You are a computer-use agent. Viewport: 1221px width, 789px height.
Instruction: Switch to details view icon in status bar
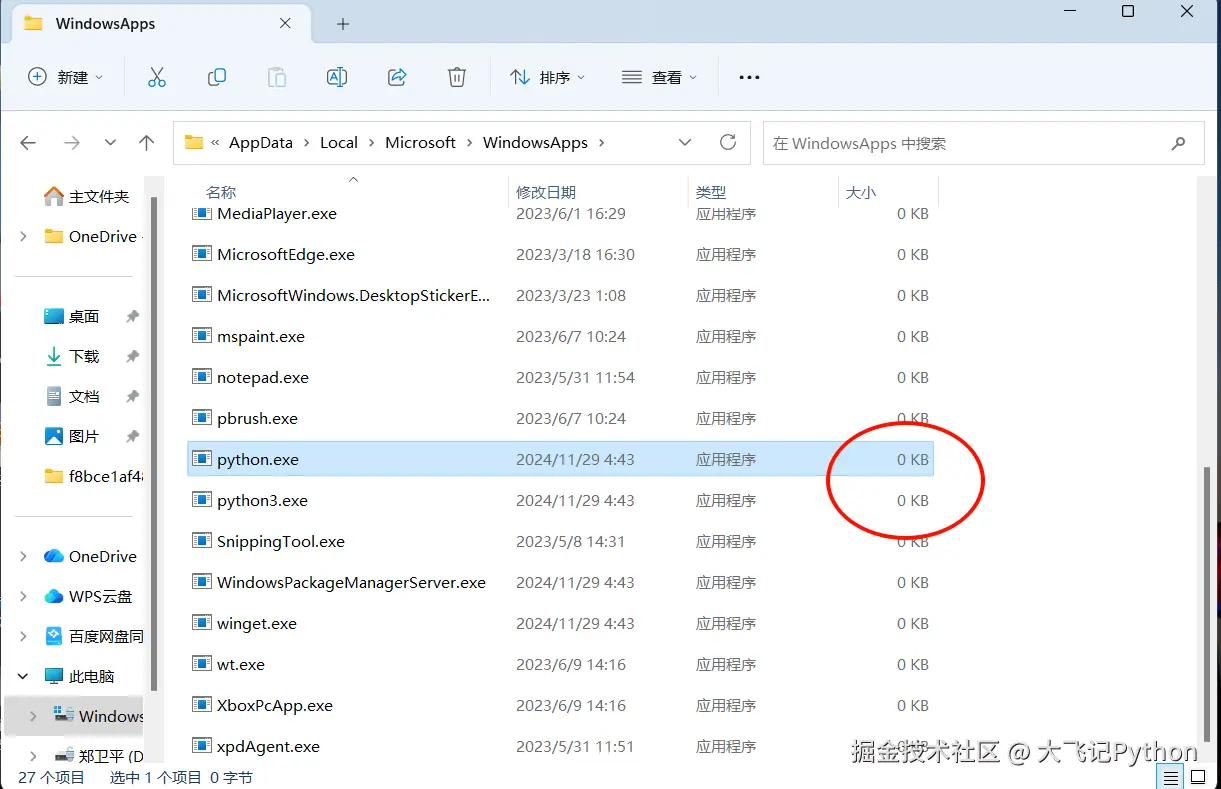click(x=1169, y=777)
